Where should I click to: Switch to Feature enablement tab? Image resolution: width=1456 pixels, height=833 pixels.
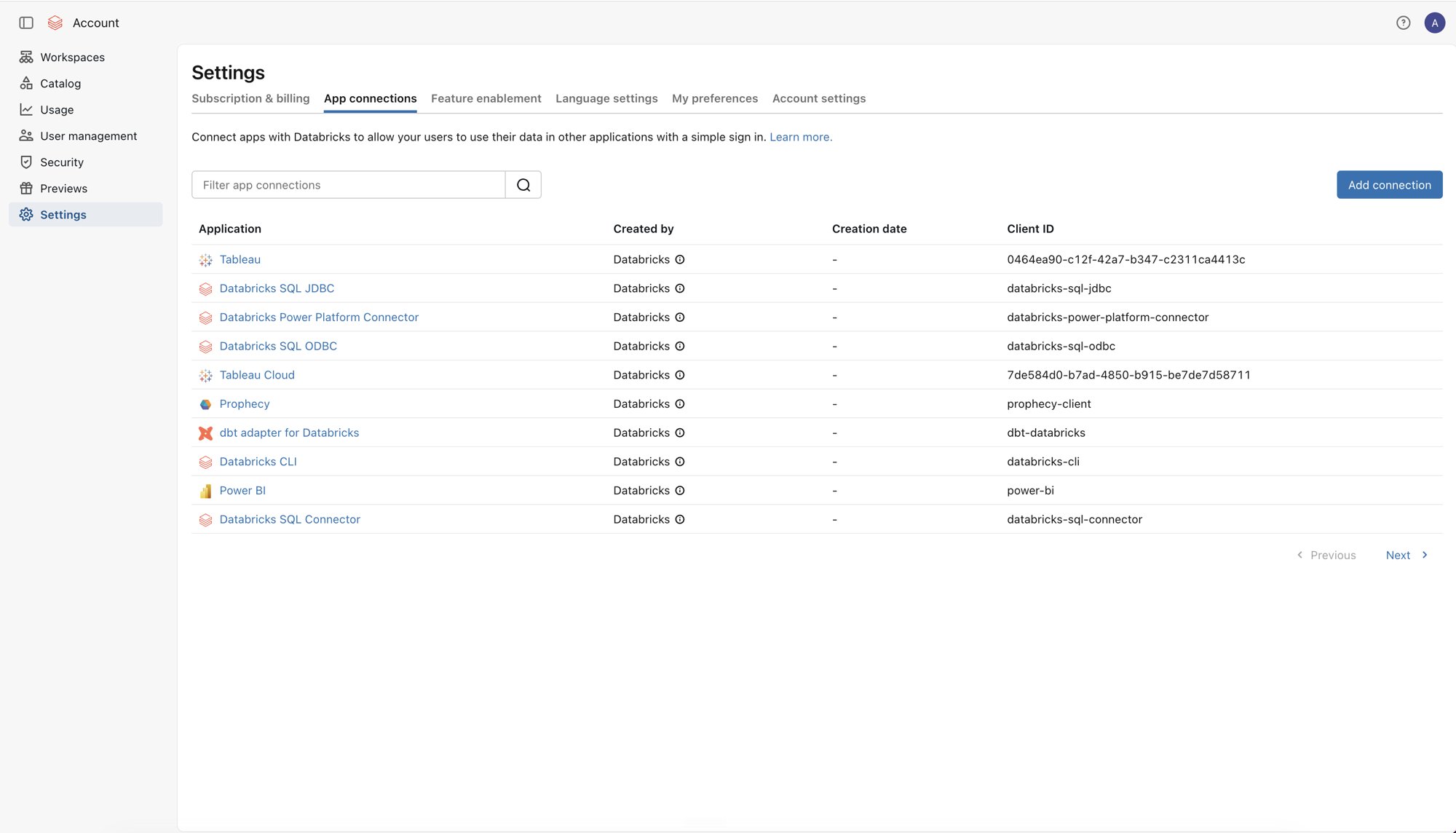[486, 98]
